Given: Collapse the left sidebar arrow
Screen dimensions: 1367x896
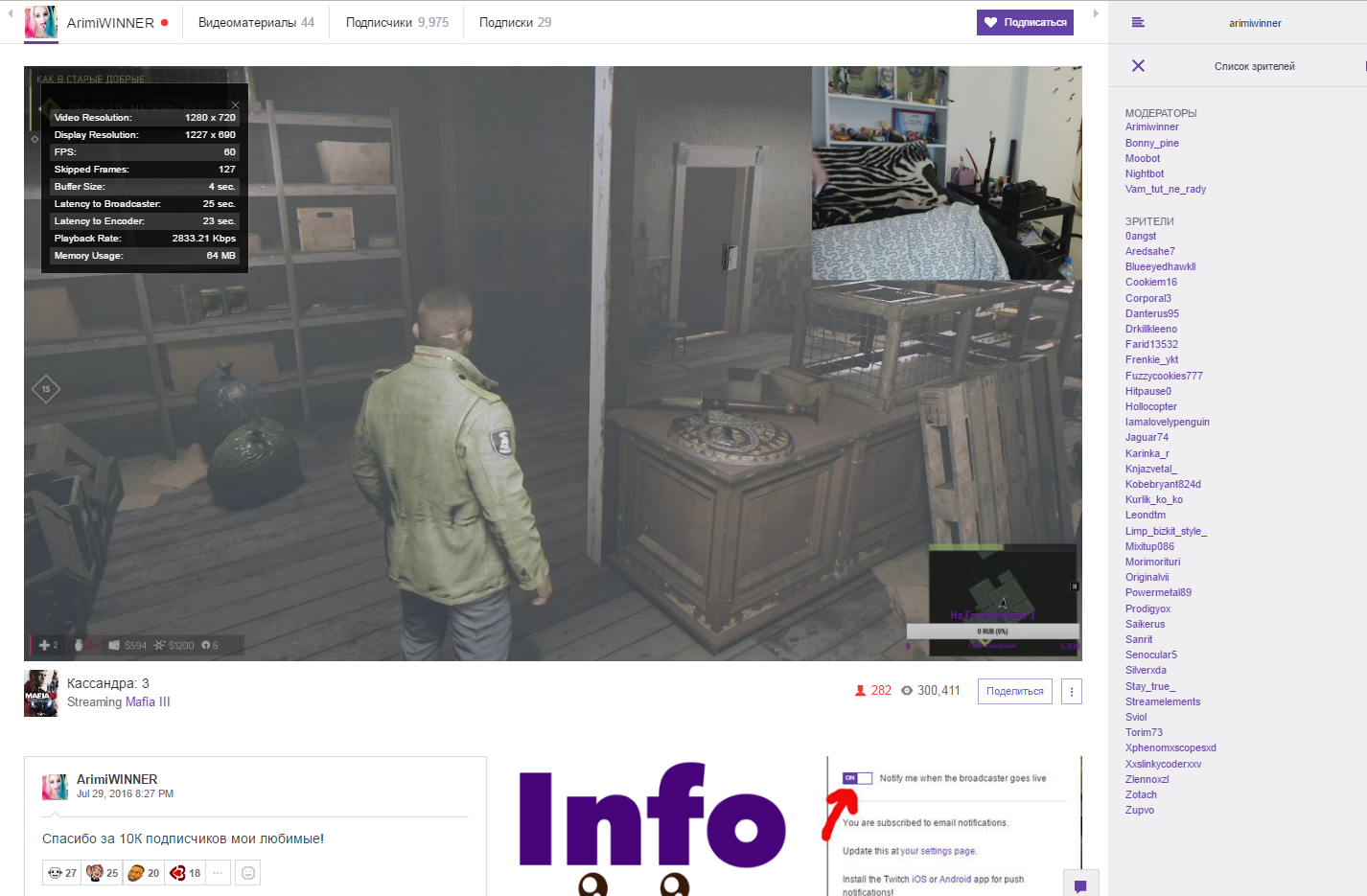Looking at the screenshot, I should (10, 13).
